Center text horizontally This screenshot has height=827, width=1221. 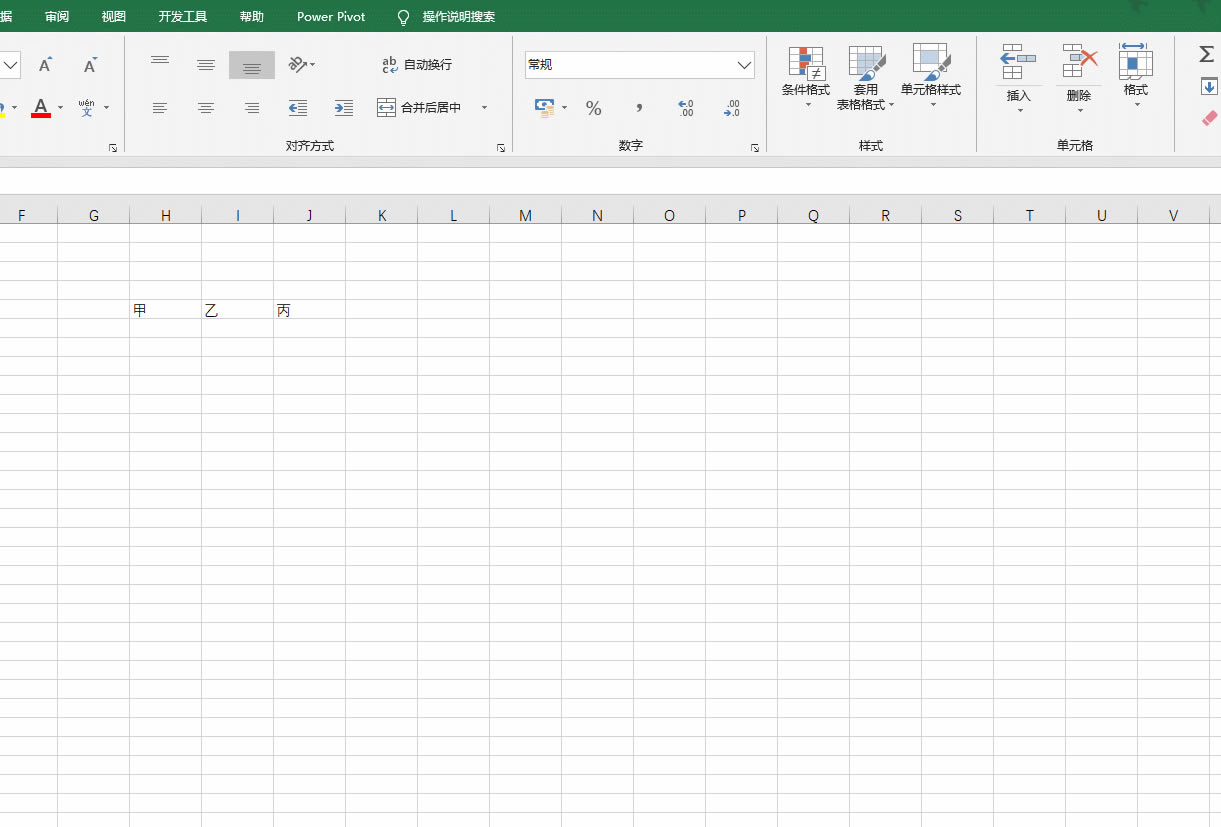tap(206, 107)
